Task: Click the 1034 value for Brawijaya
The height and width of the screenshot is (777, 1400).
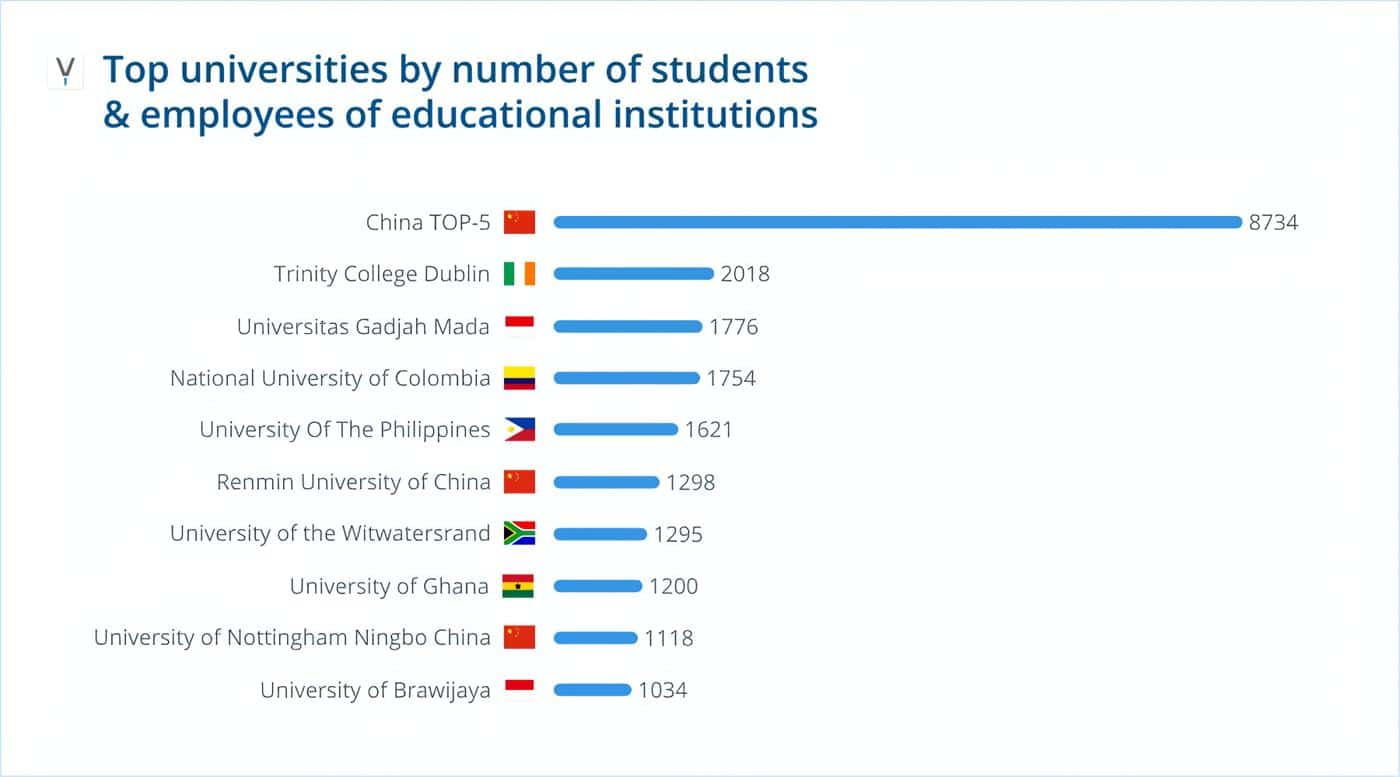Action: (x=663, y=690)
